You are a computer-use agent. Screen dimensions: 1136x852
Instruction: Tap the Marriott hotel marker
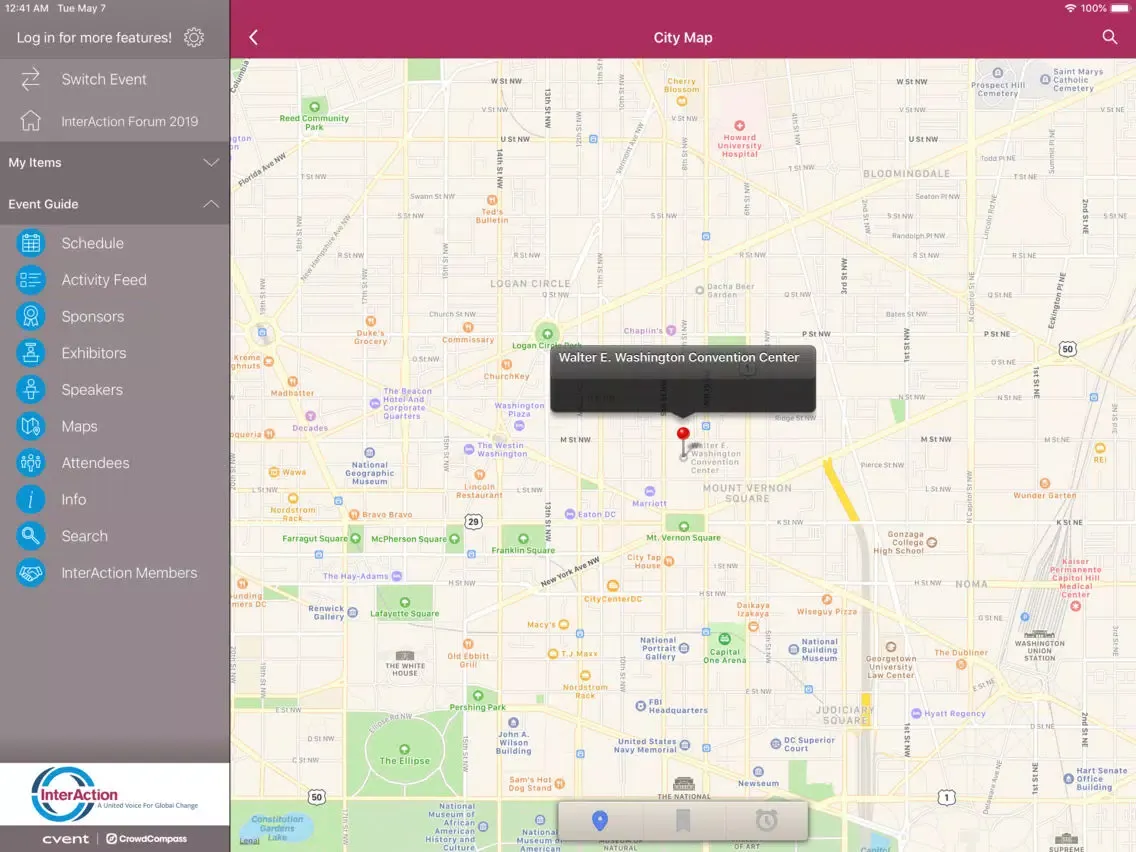click(649, 491)
